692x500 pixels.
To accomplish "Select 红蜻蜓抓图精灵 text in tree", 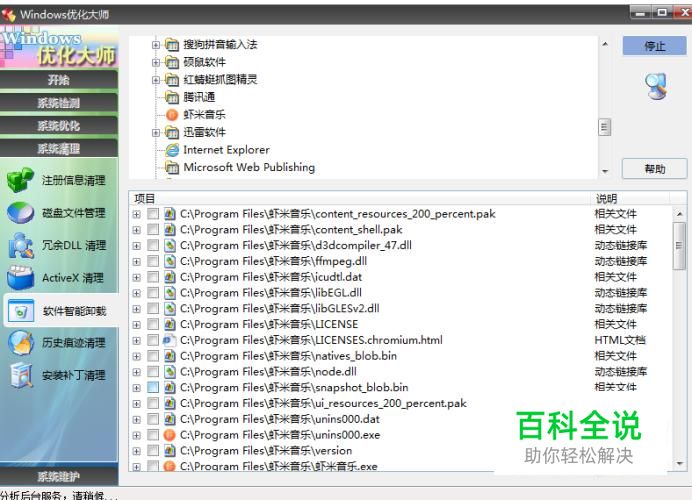I will [220, 80].
